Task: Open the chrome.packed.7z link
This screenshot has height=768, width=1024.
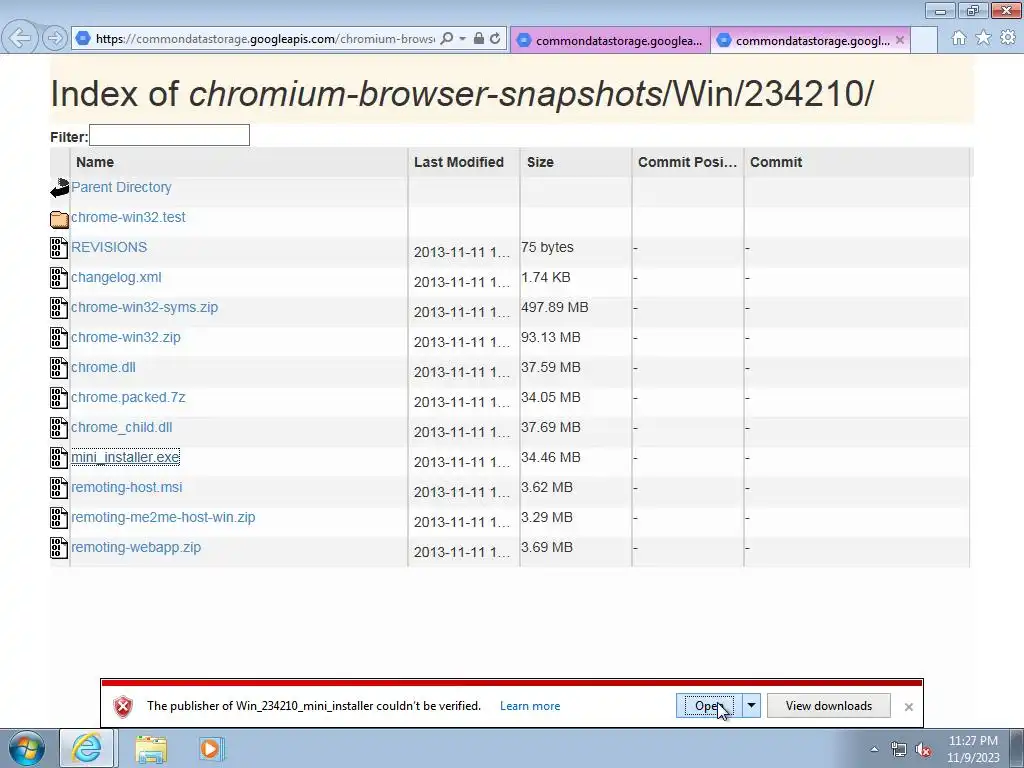Action: pos(128,398)
